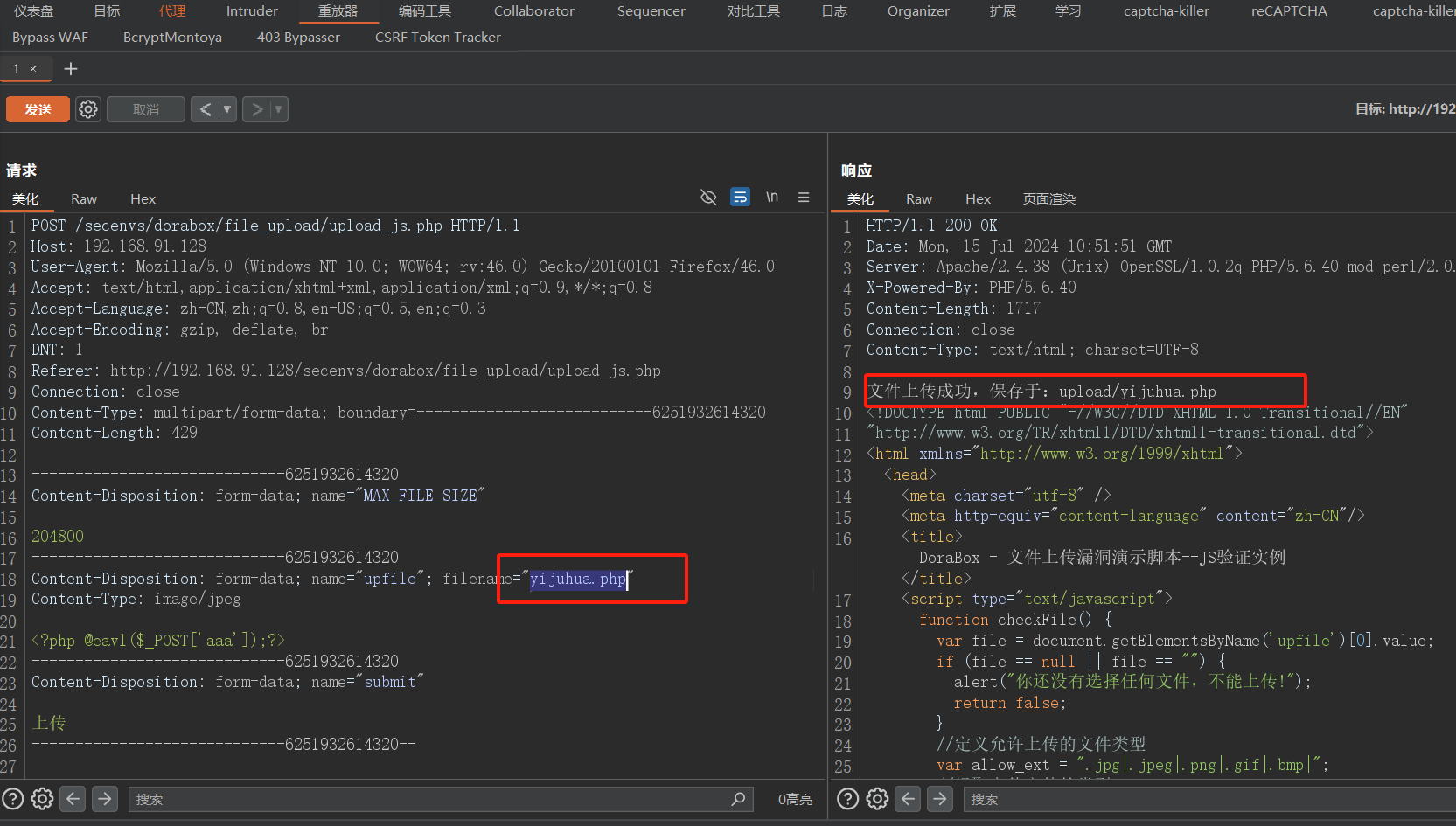This screenshot has height=826, width=1456.
Task: Click response search previous match arrow
Action: tap(909, 799)
